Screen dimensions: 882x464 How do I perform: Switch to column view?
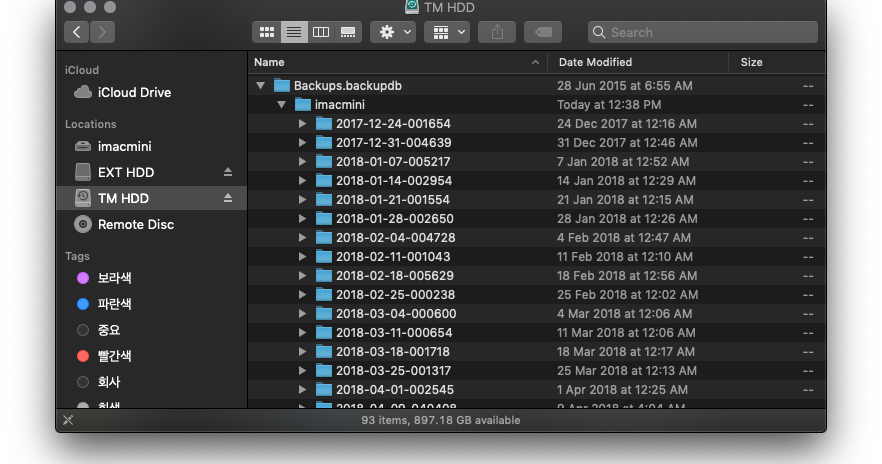point(321,32)
